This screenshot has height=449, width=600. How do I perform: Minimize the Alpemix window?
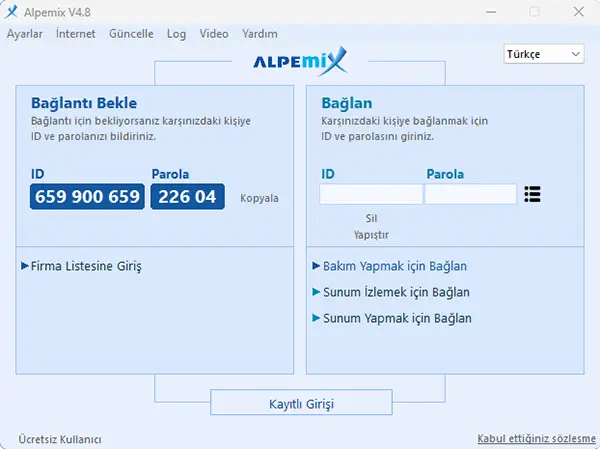(x=491, y=12)
